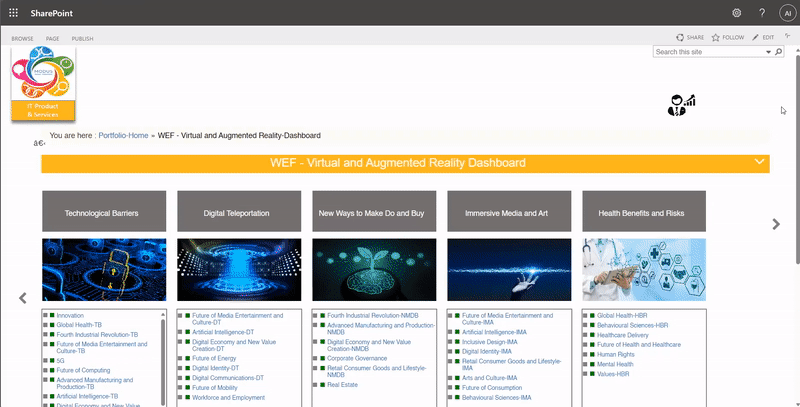Open the 5G link
The image size is (800, 407).
pyautogui.click(x=60, y=361)
